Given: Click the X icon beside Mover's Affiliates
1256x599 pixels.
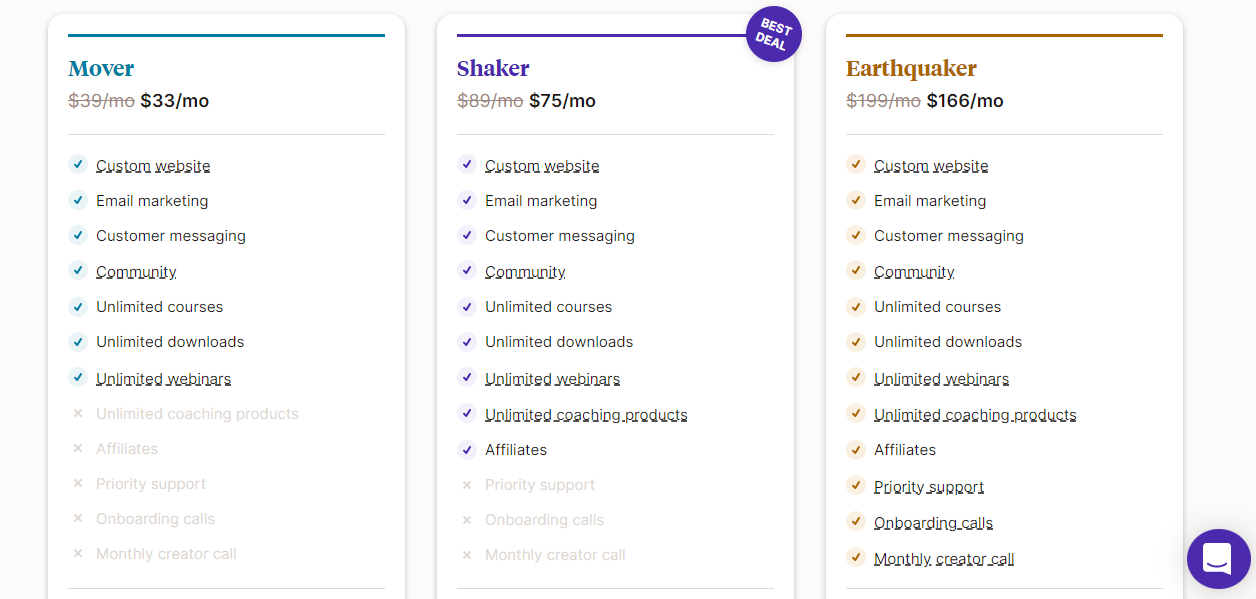Looking at the screenshot, I should 78,449.
